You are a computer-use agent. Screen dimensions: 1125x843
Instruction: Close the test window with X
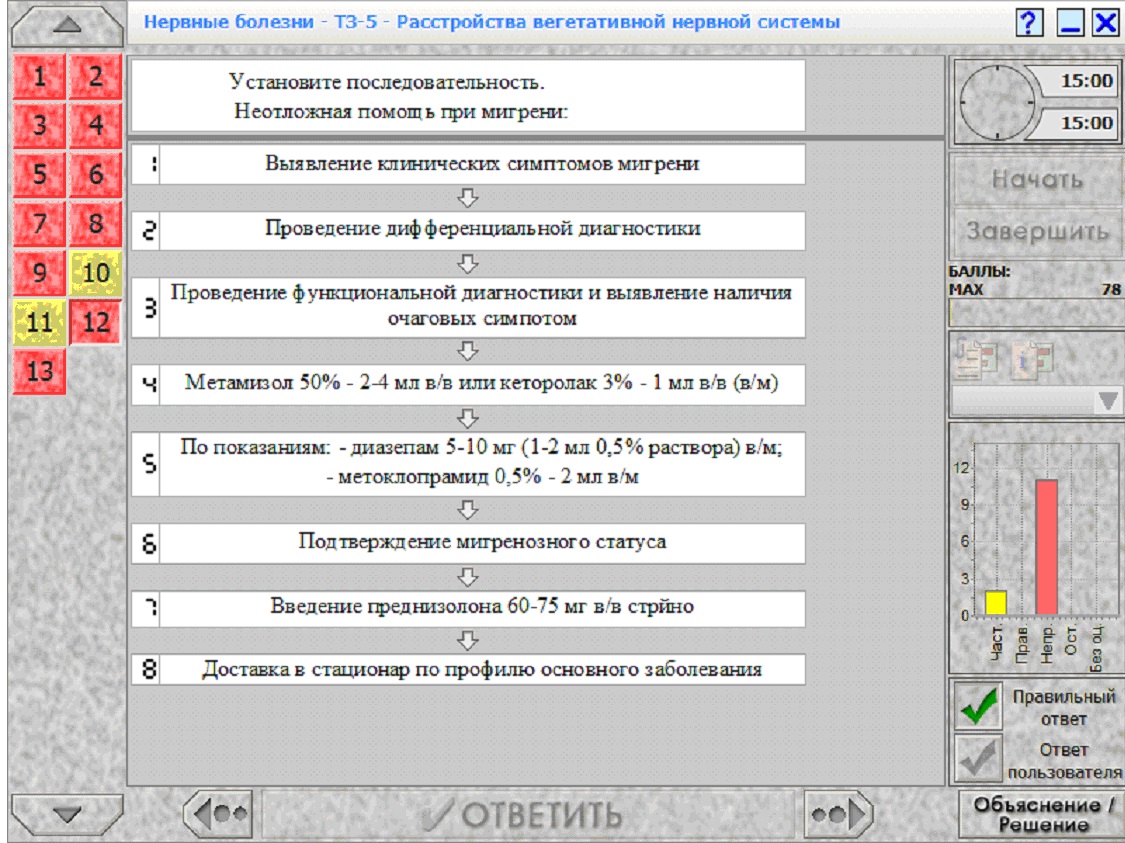(x=1106, y=22)
